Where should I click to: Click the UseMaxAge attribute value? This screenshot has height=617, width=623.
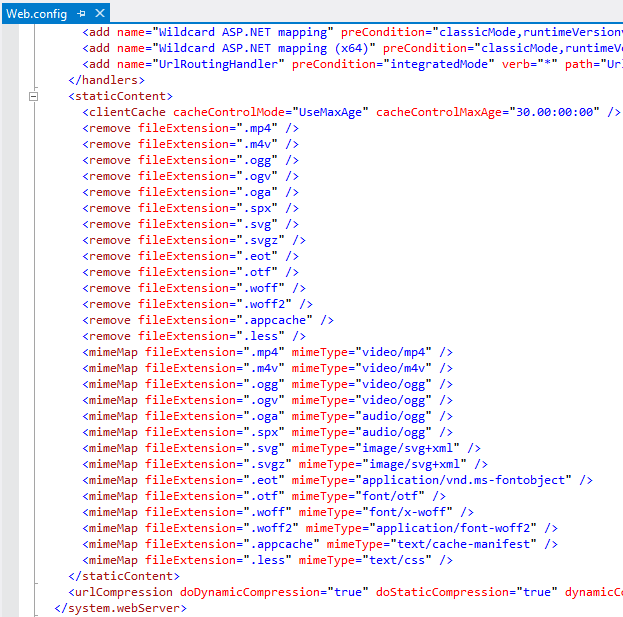(325, 112)
